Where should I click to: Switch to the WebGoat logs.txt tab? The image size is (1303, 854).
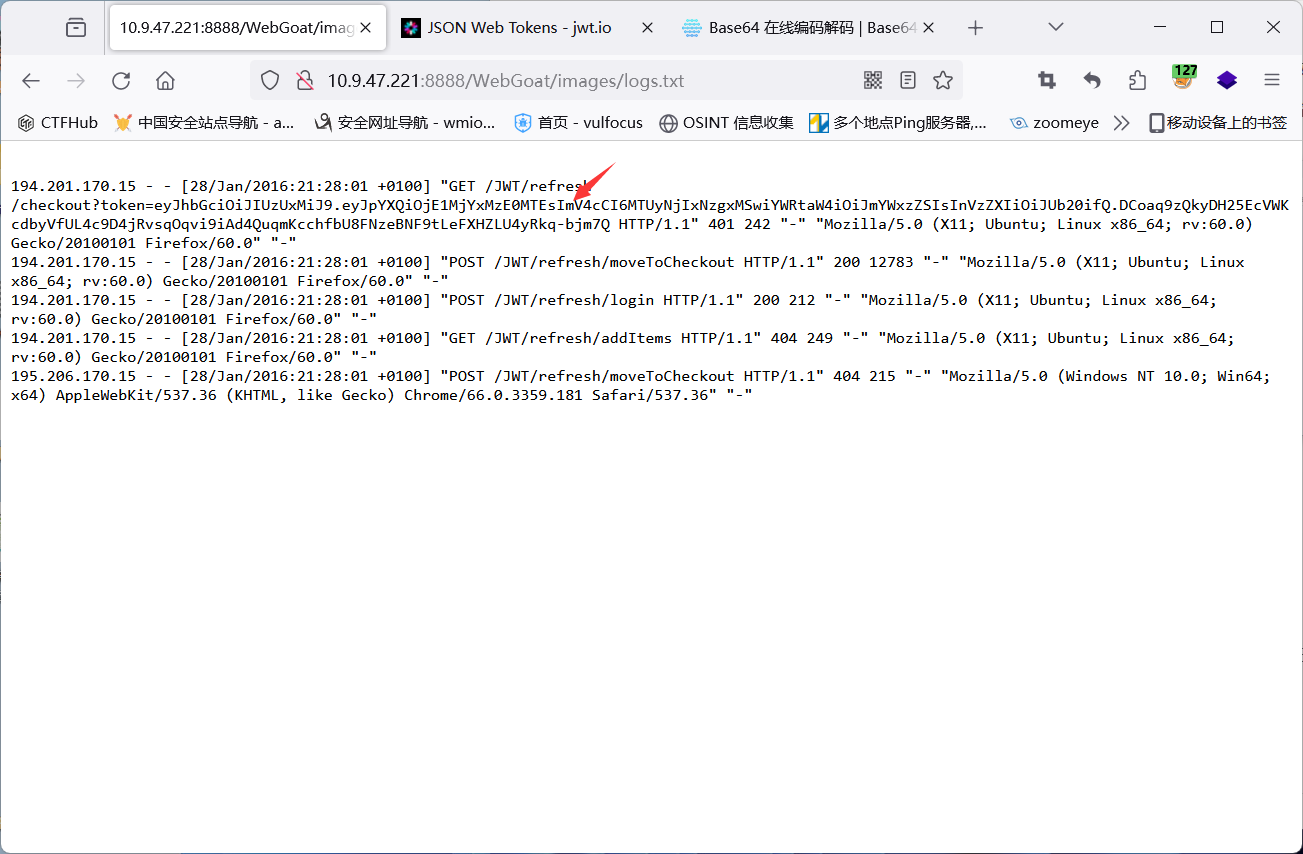click(x=246, y=28)
